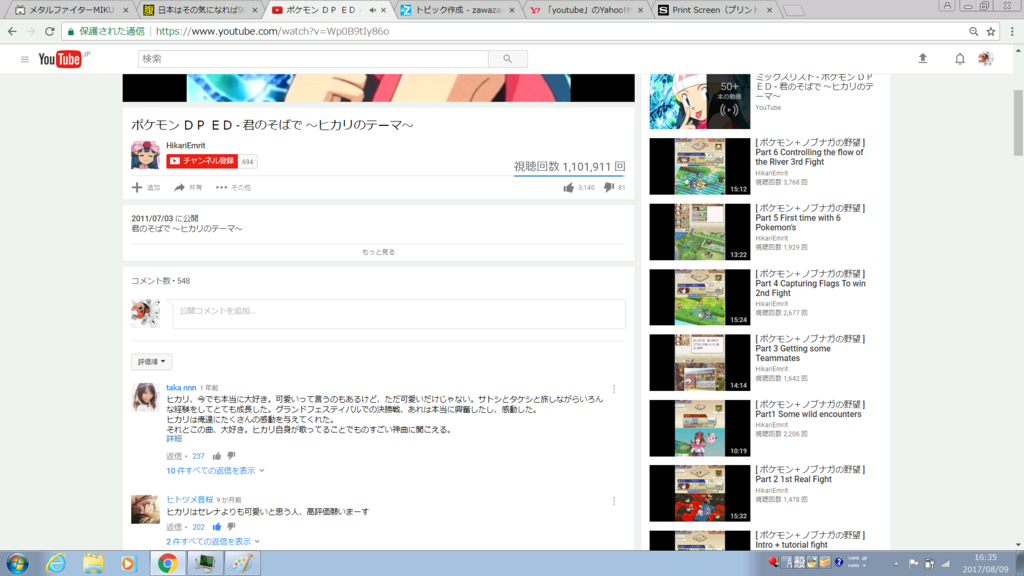
Task: Open the Action Center flag icon
Action: click(x=913, y=563)
